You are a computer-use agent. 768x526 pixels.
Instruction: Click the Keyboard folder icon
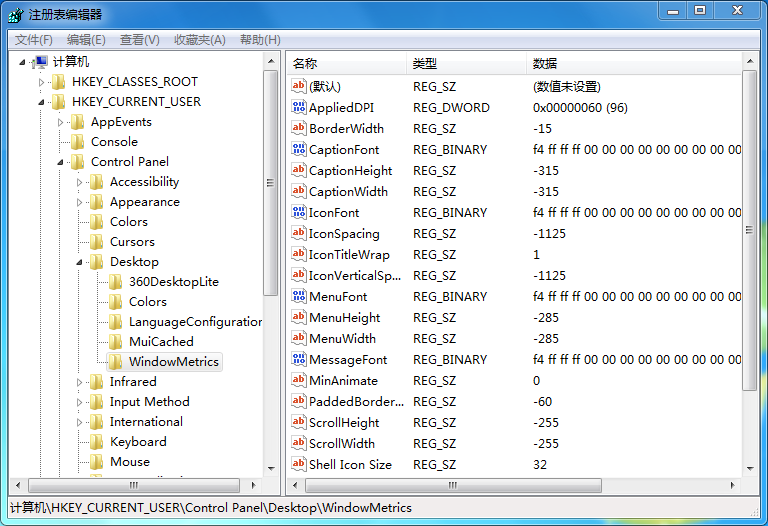(x=96, y=442)
